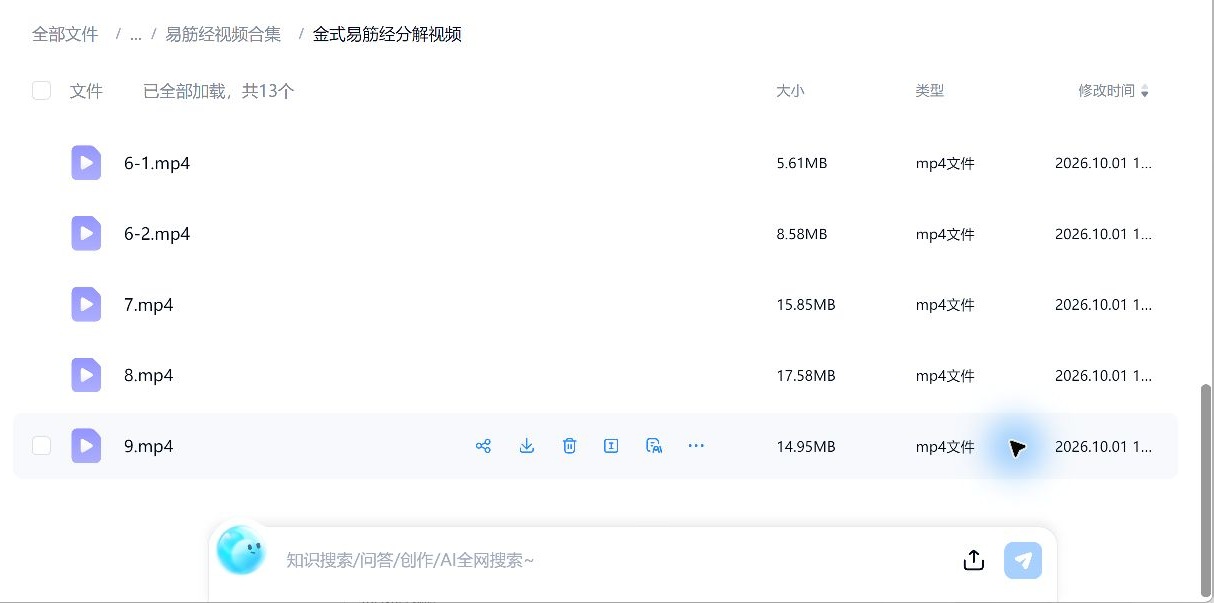Share the 9.mp4 file
Image resolution: width=1214 pixels, height=603 pixels.
483,446
